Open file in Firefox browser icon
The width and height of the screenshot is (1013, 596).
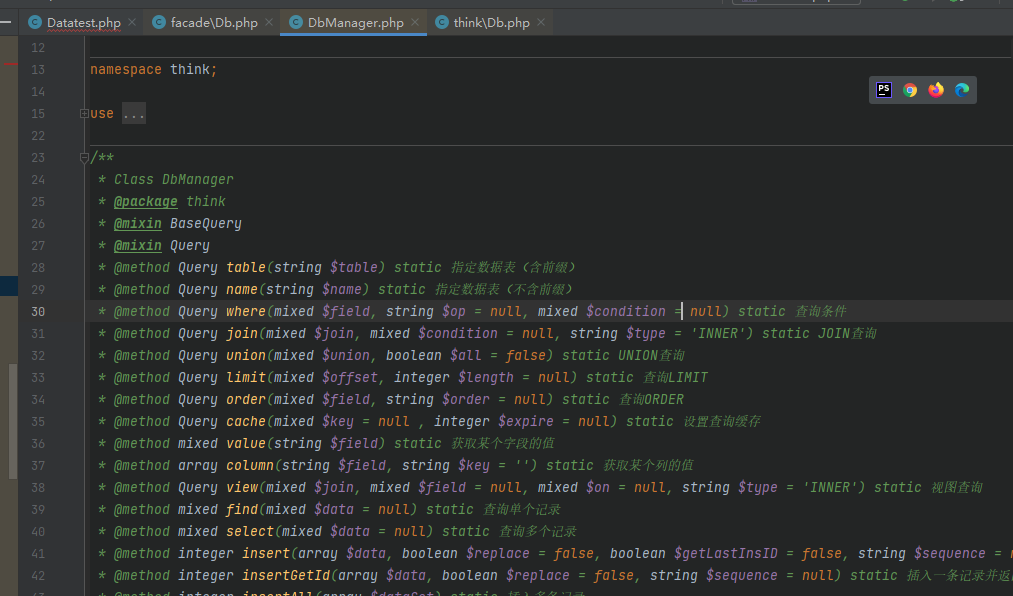tap(935, 90)
